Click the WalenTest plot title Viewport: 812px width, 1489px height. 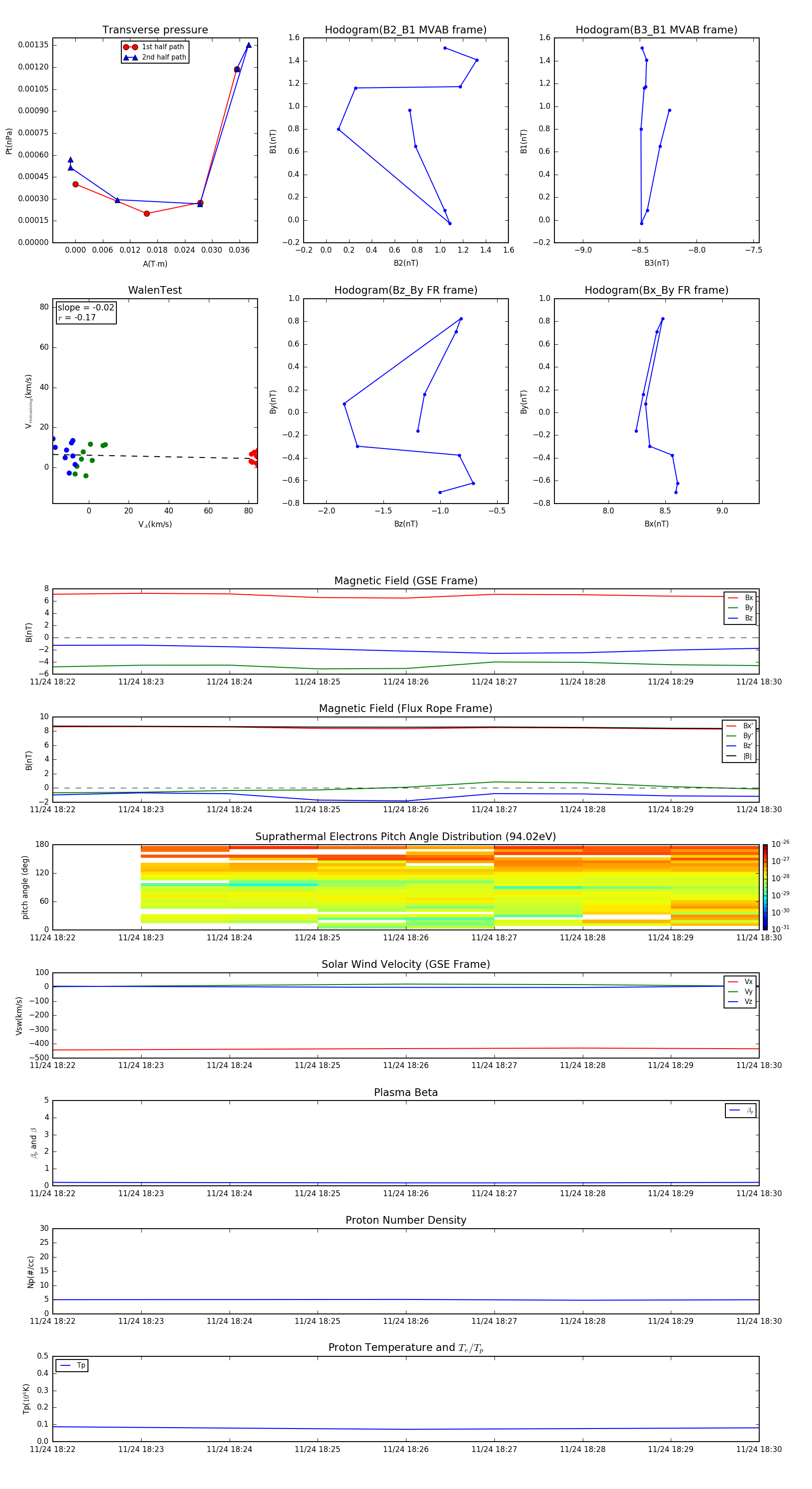coord(155,290)
